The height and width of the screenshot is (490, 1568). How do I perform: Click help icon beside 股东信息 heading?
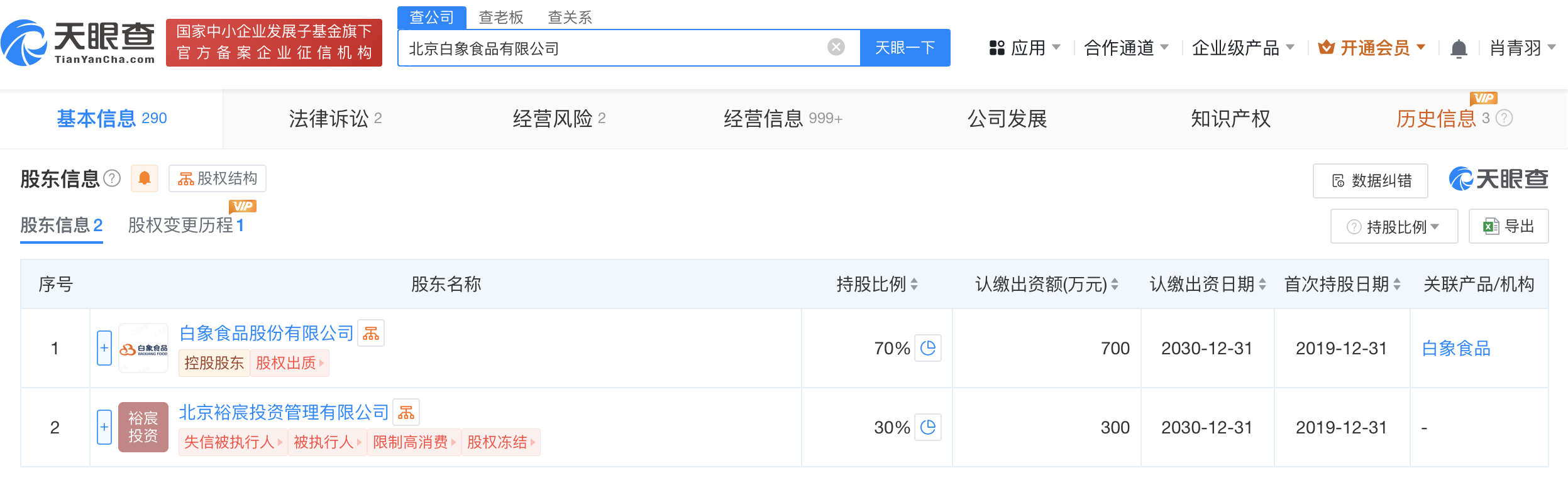pyautogui.click(x=112, y=178)
